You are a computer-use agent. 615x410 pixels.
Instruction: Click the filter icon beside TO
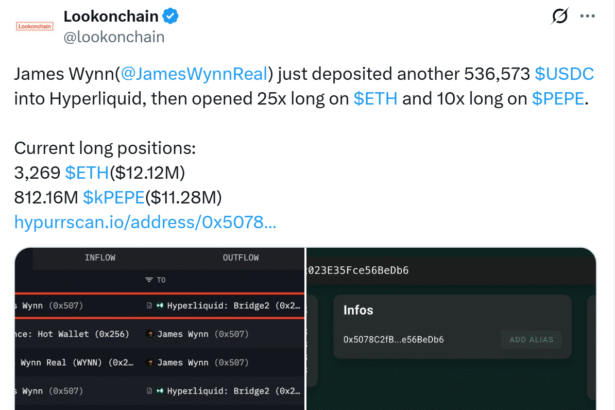pos(149,280)
